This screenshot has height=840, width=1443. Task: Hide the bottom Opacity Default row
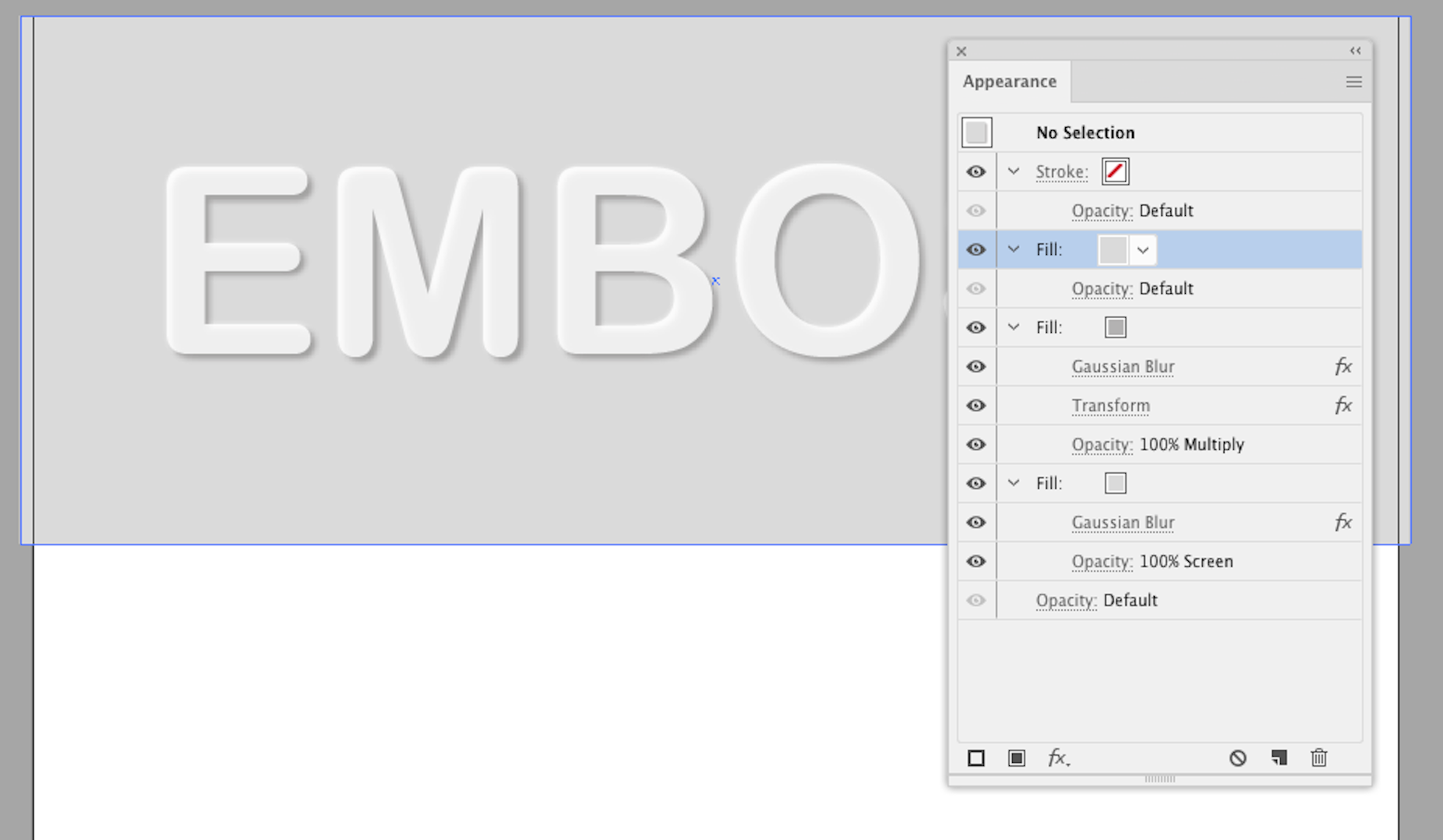pos(976,600)
